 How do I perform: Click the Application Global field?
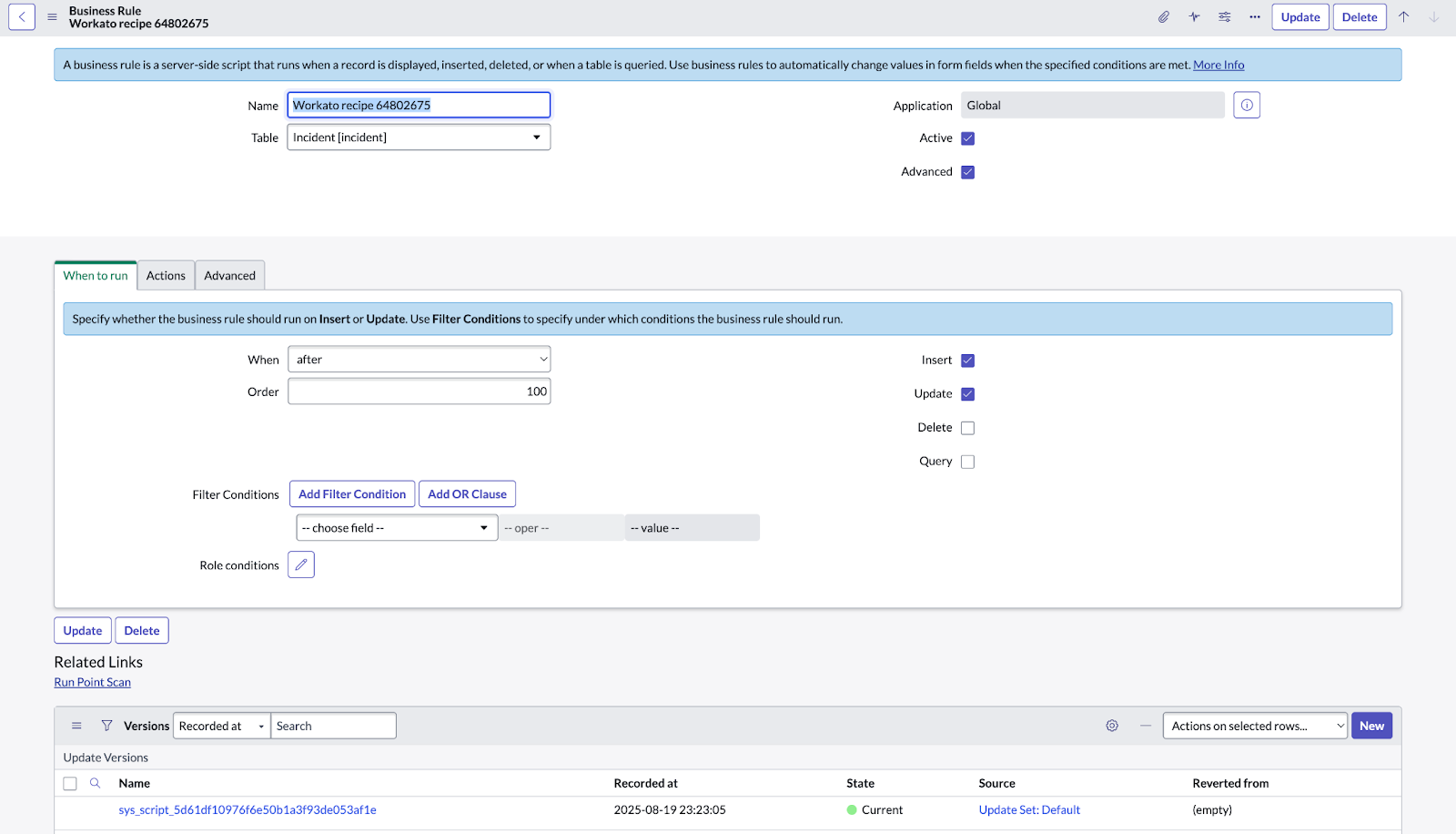tap(1093, 106)
